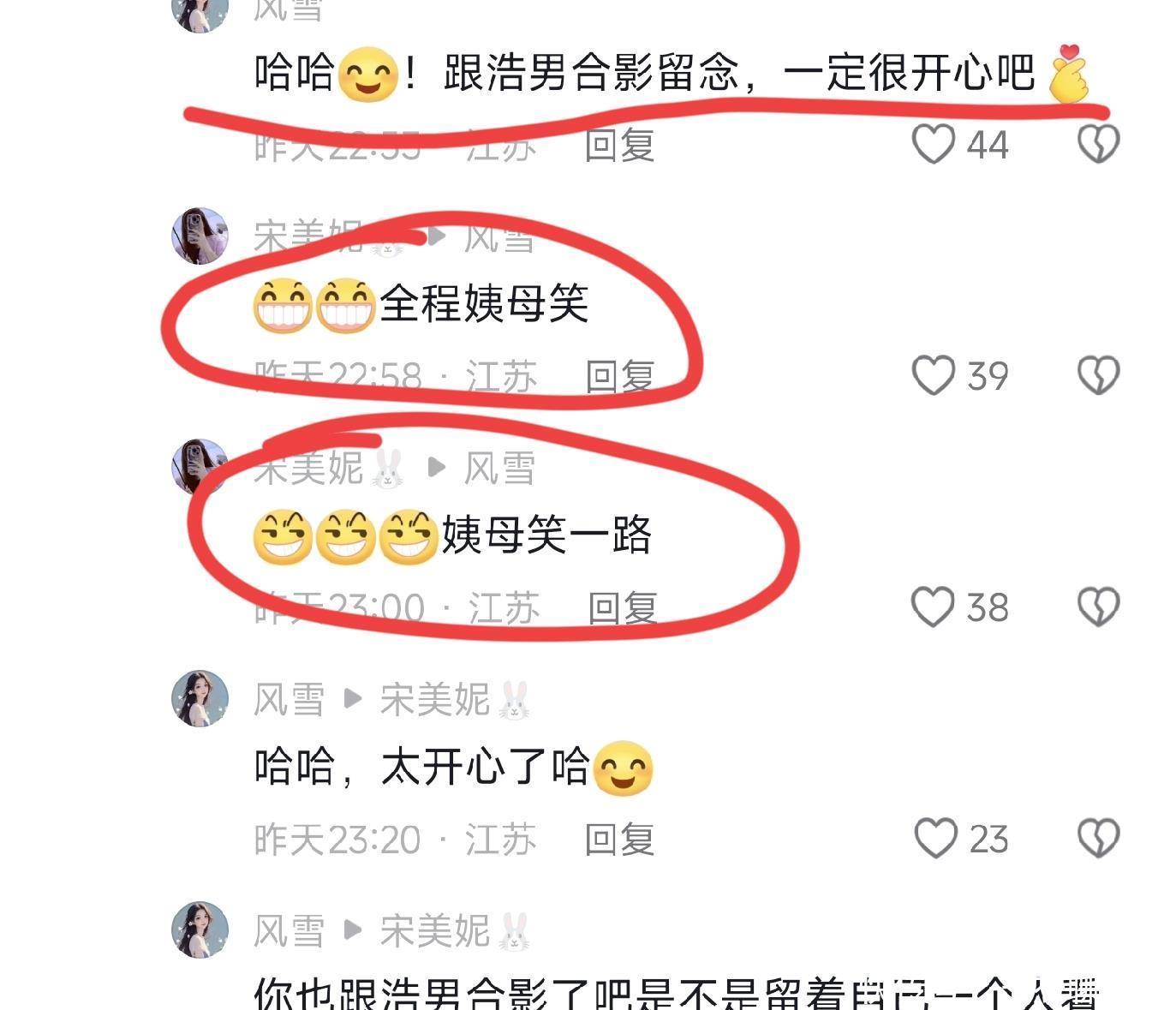Reply to the 22:55 comment
The image size is (1176, 1010).
click(x=620, y=145)
